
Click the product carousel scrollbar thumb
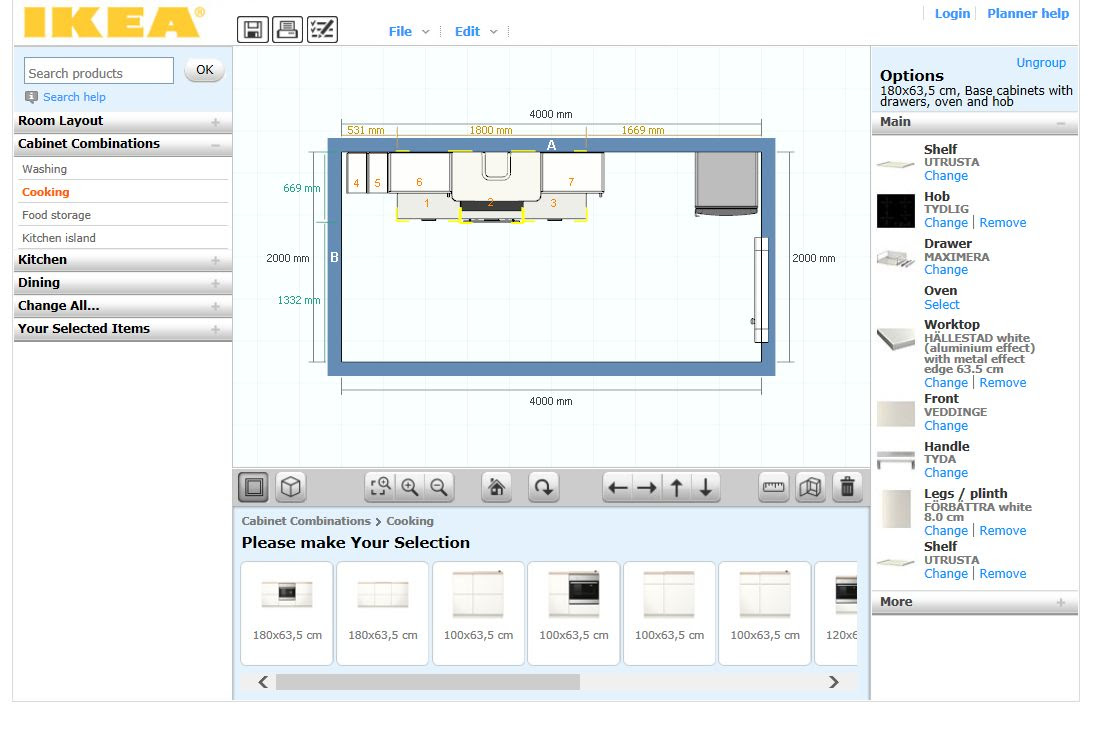(428, 682)
